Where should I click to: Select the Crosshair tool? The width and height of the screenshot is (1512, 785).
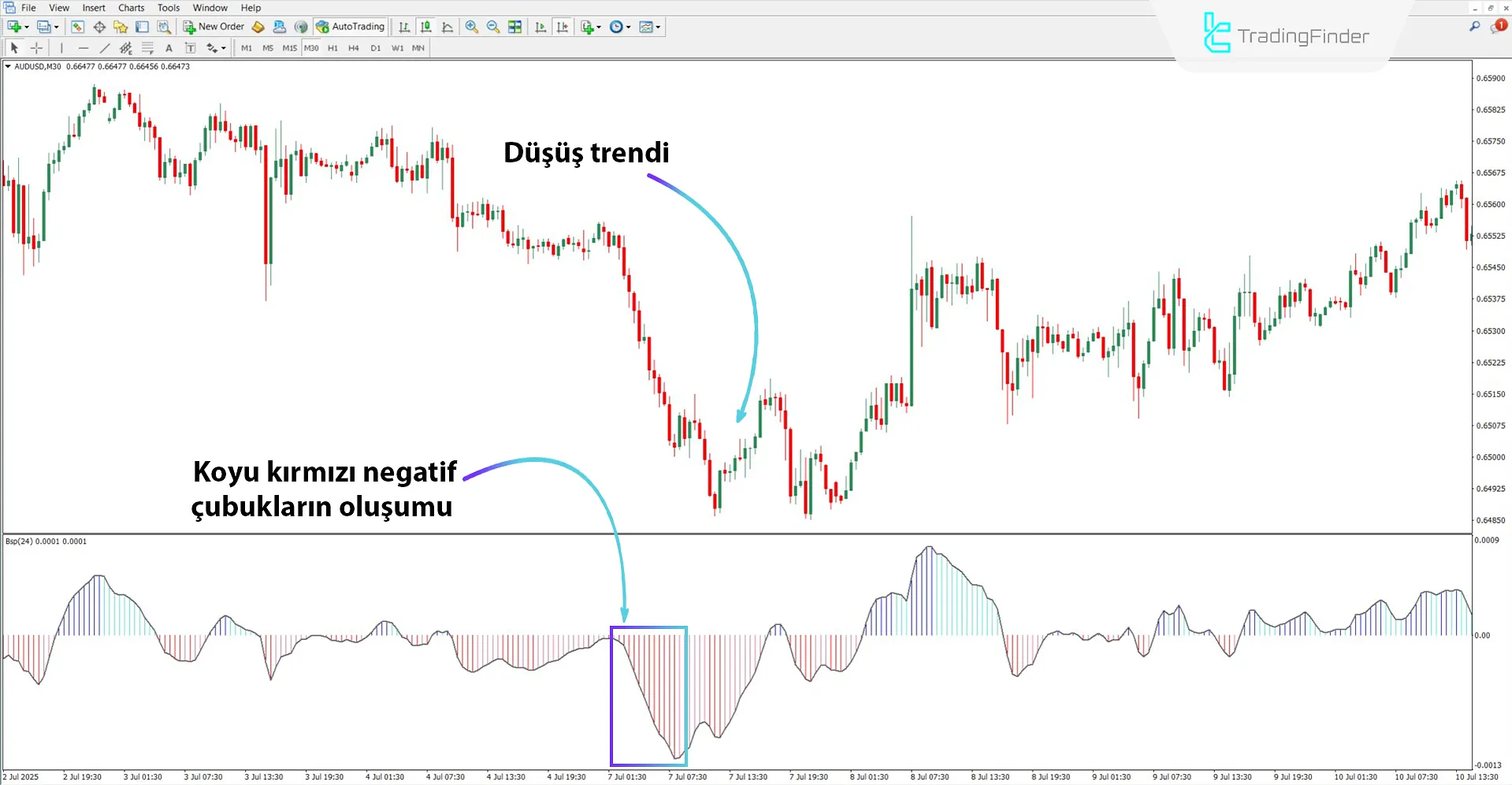36,47
